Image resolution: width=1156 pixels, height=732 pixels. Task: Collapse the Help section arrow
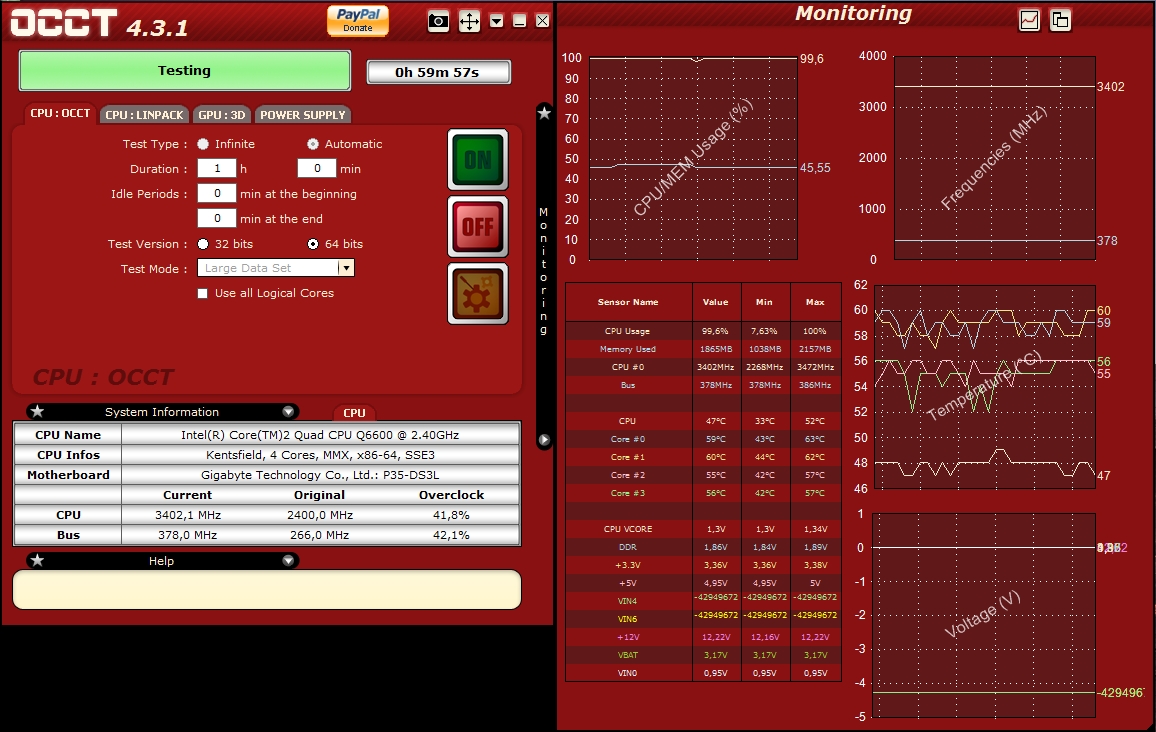[288, 561]
